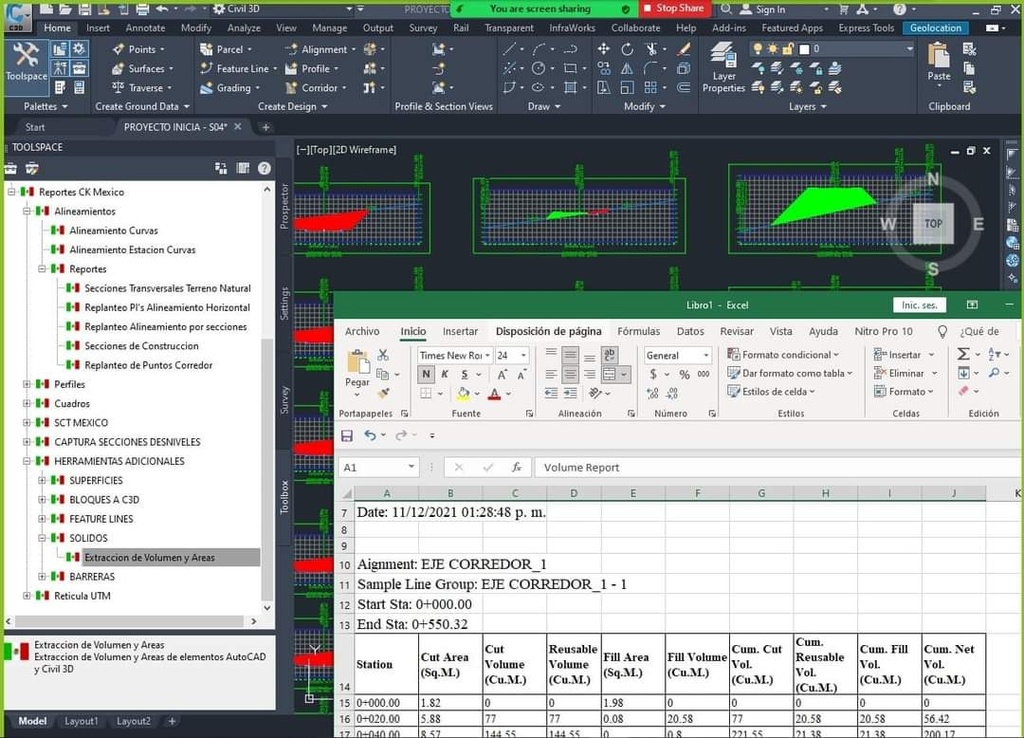Expand the SUPERFICIES tree node

[42, 480]
